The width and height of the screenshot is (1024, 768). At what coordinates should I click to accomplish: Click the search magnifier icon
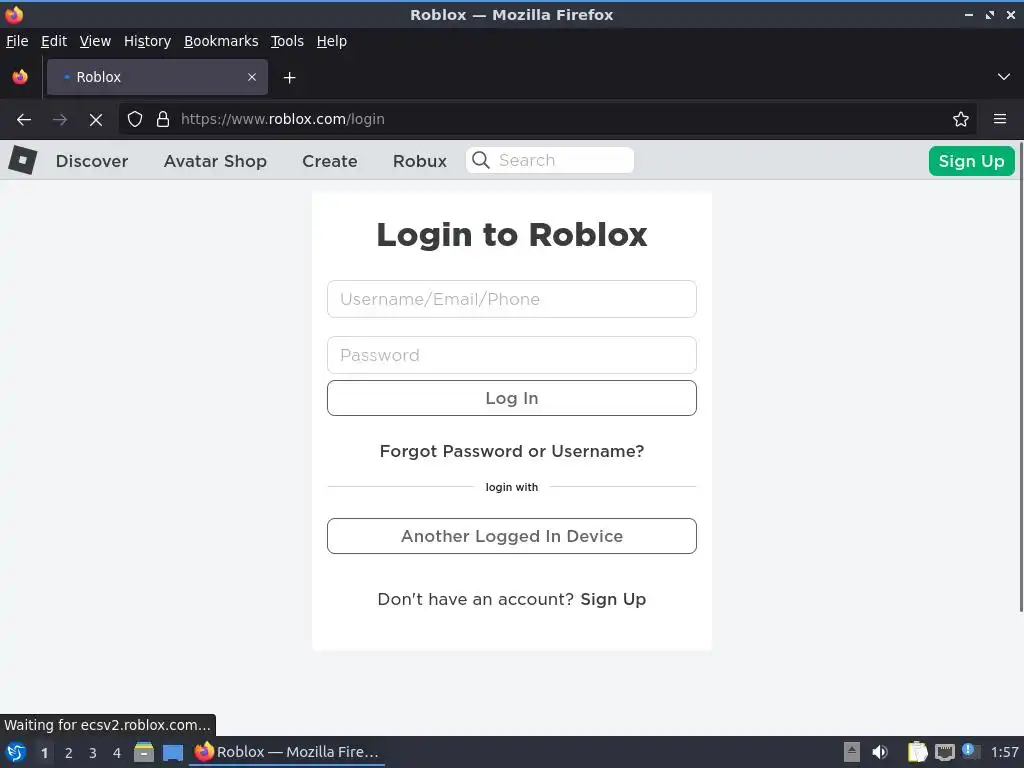pos(481,160)
